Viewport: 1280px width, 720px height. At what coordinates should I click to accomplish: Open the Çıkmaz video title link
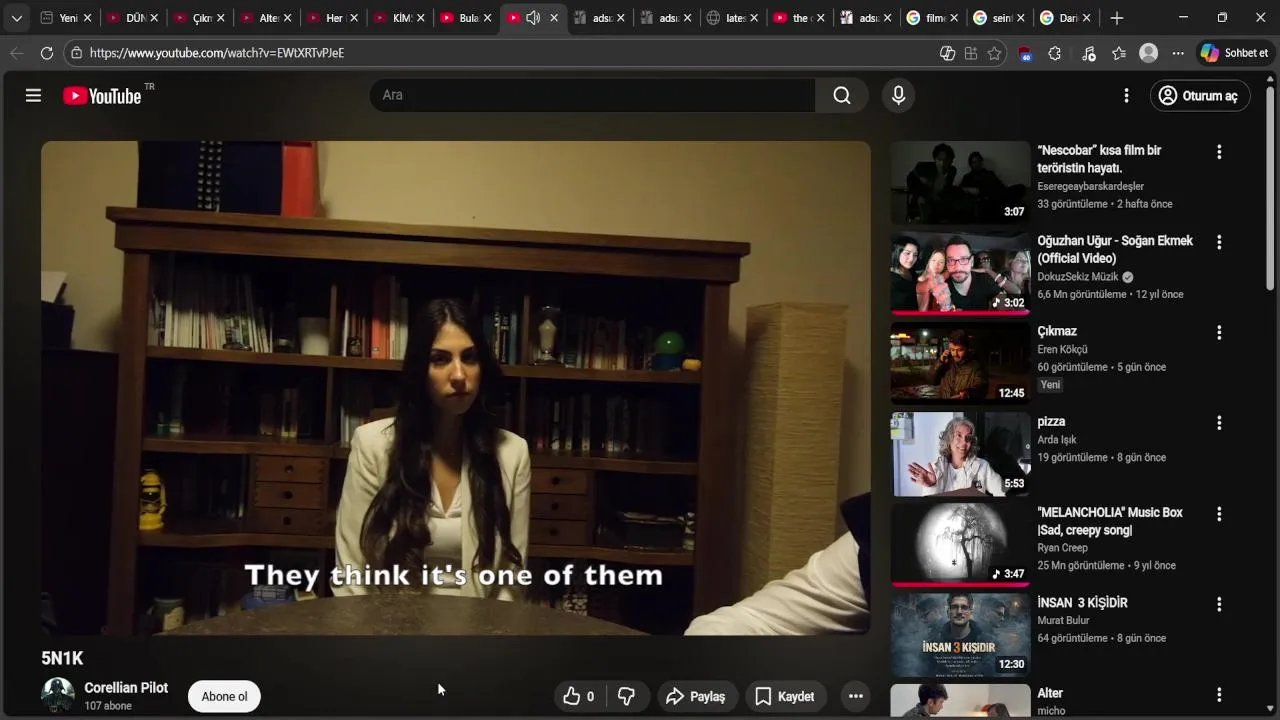coord(1057,331)
